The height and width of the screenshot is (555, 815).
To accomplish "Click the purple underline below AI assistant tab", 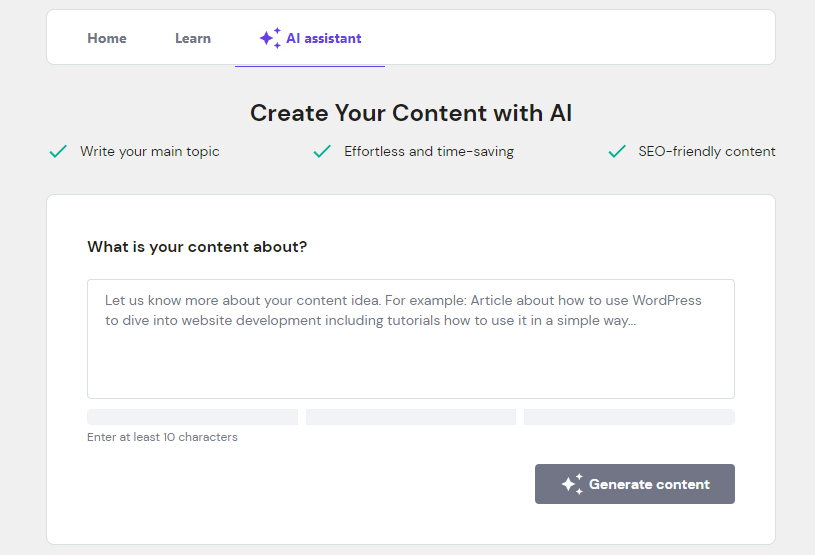I will [x=310, y=65].
